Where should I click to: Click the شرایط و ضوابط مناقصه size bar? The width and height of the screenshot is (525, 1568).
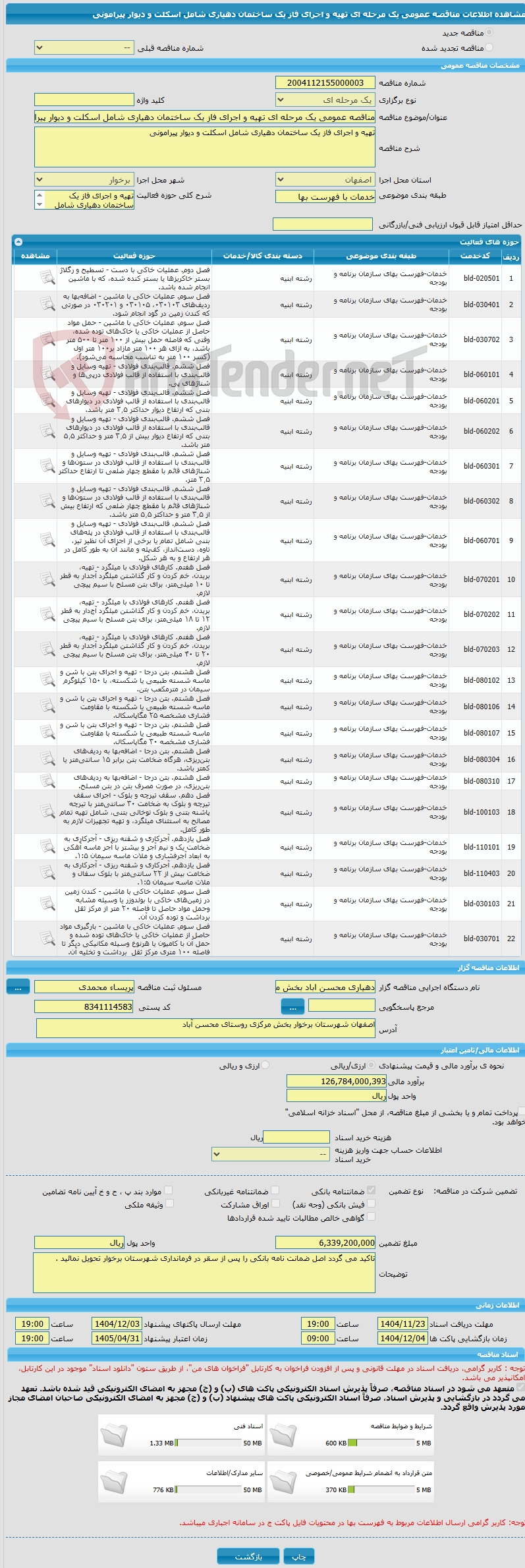click(381, 1443)
